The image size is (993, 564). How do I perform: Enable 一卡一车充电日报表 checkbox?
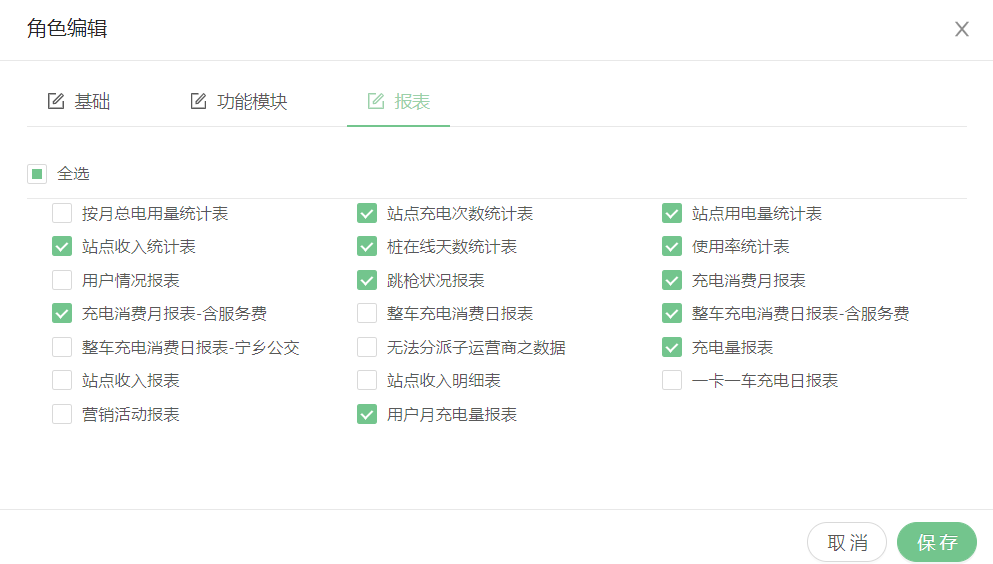[672, 381]
